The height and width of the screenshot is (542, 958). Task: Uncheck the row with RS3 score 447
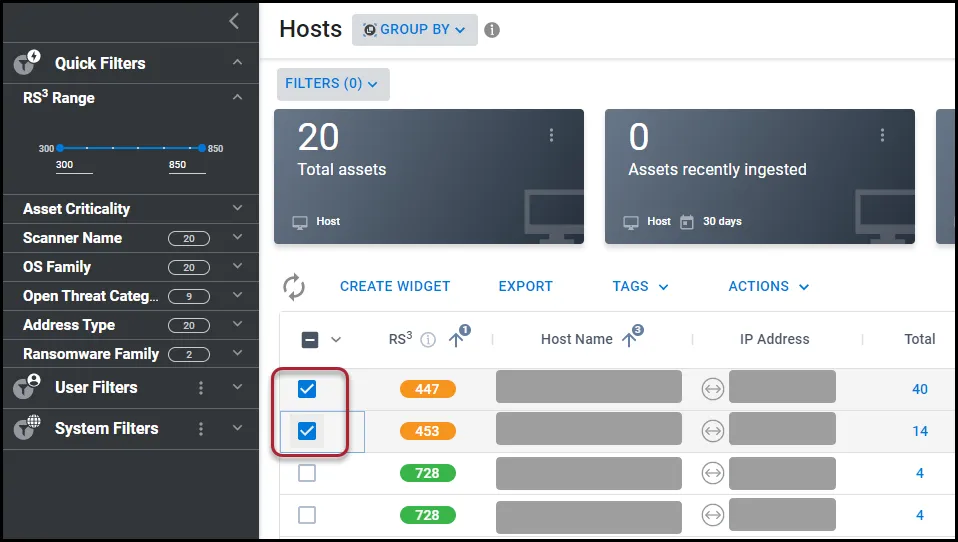pos(307,389)
